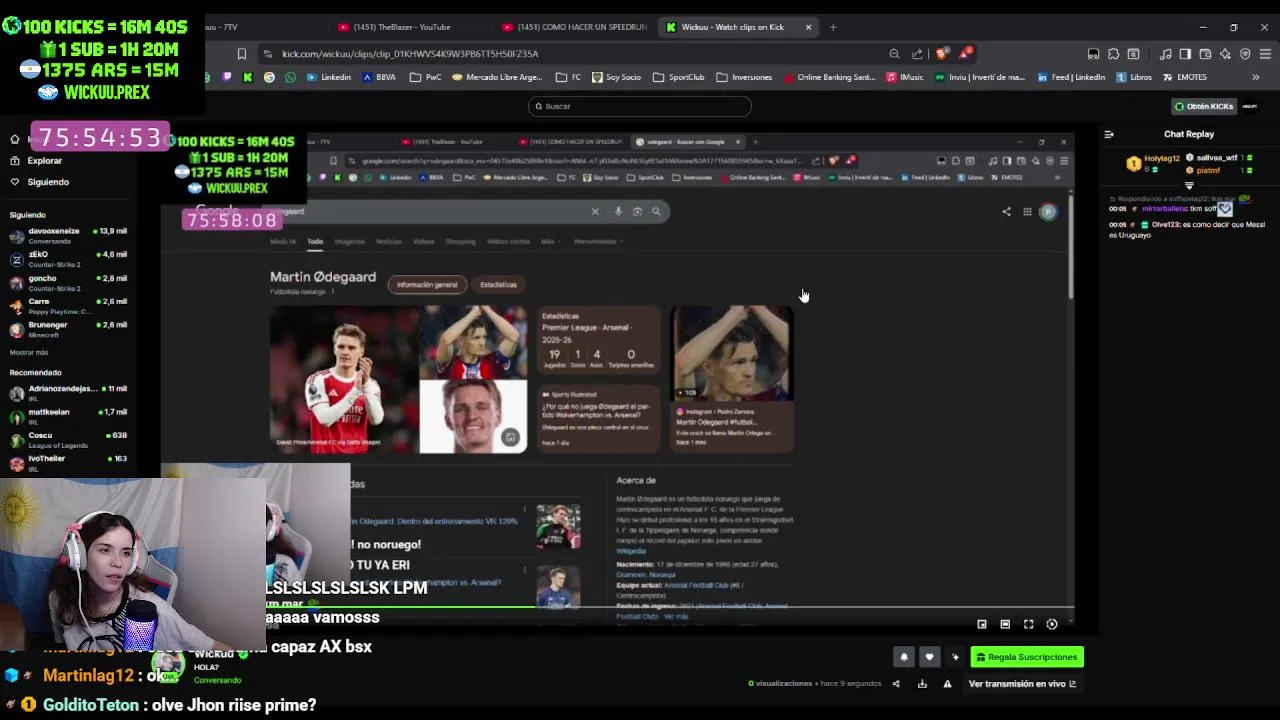Click the Obtén KICKs button
This screenshot has width=1280, height=720.
[1204, 106]
